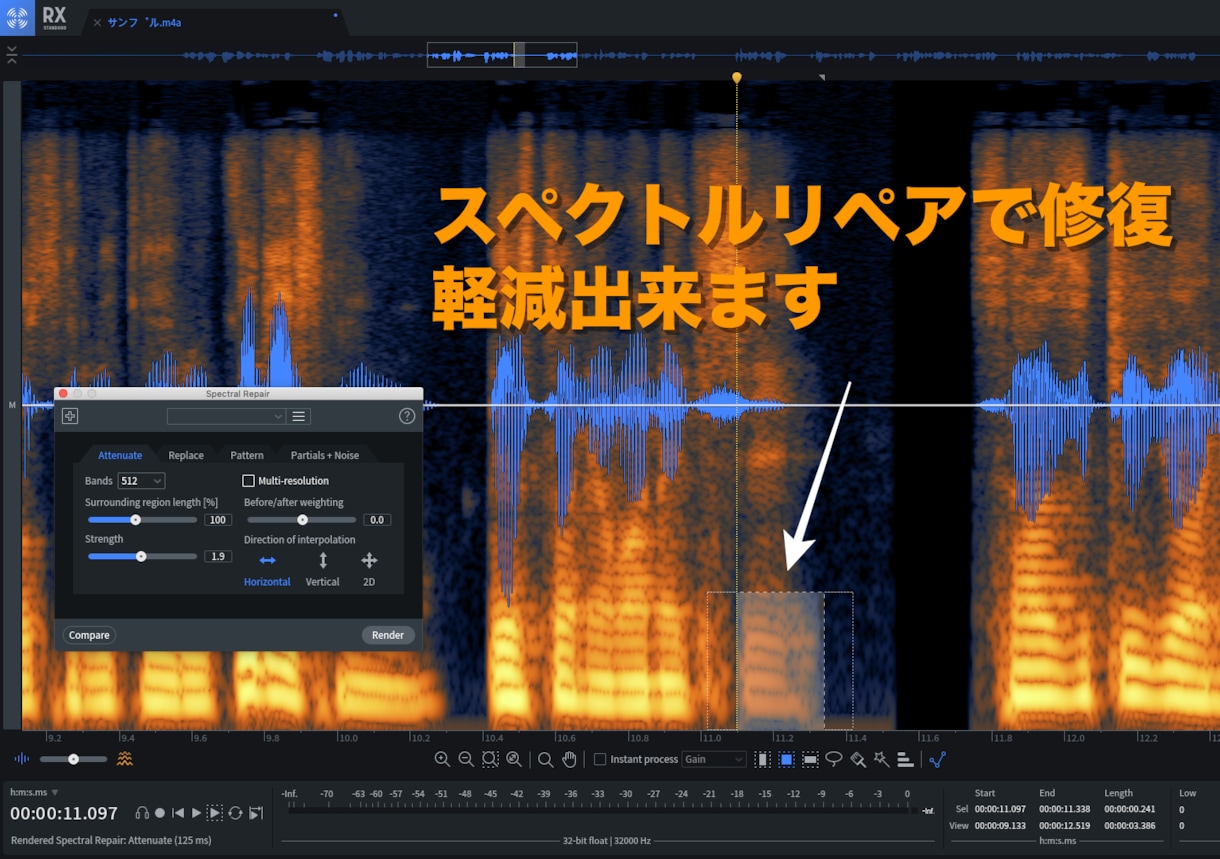Click the View Start time 00:00:09.133
The image size is (1220, 859).
[x=1001, y=826]
